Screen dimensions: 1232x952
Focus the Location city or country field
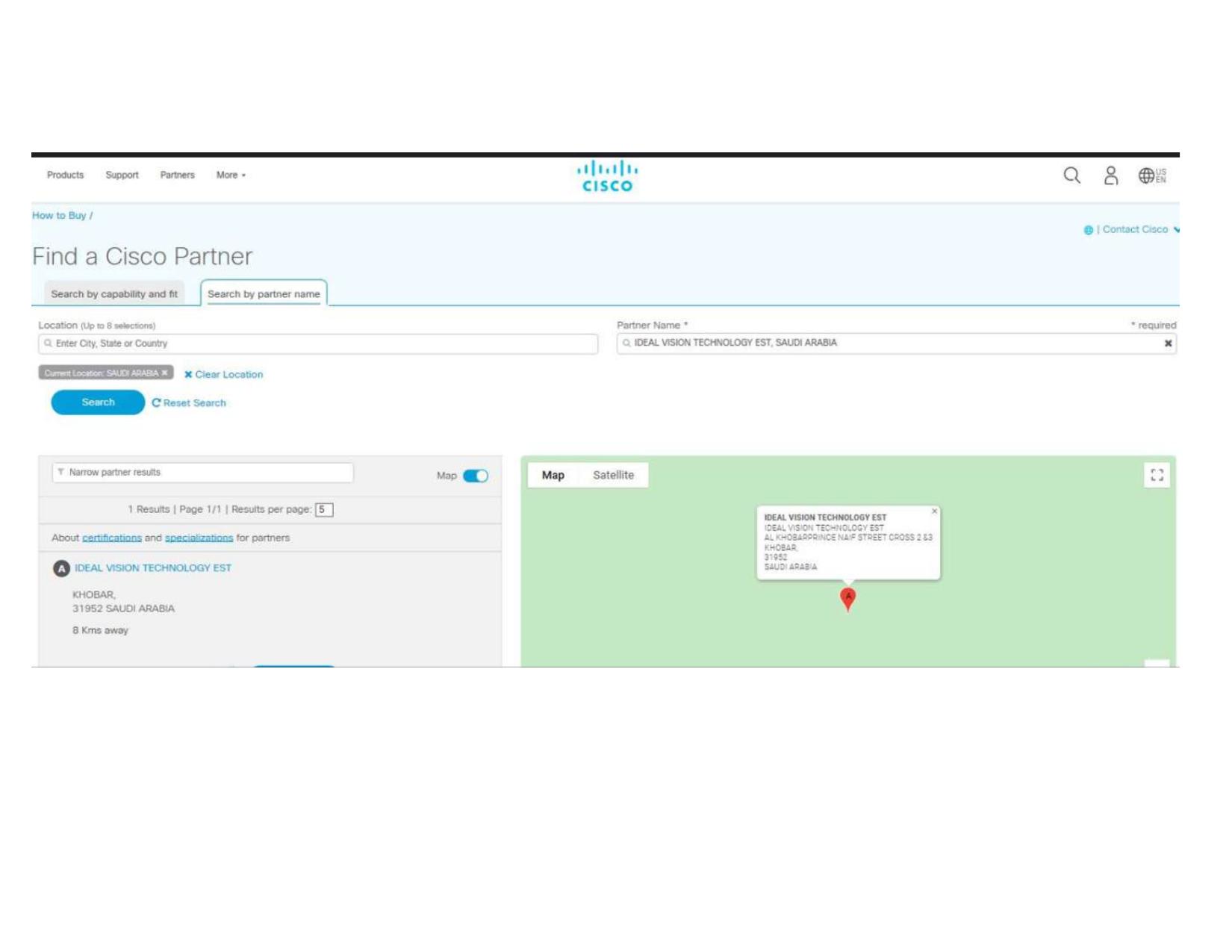318,343
